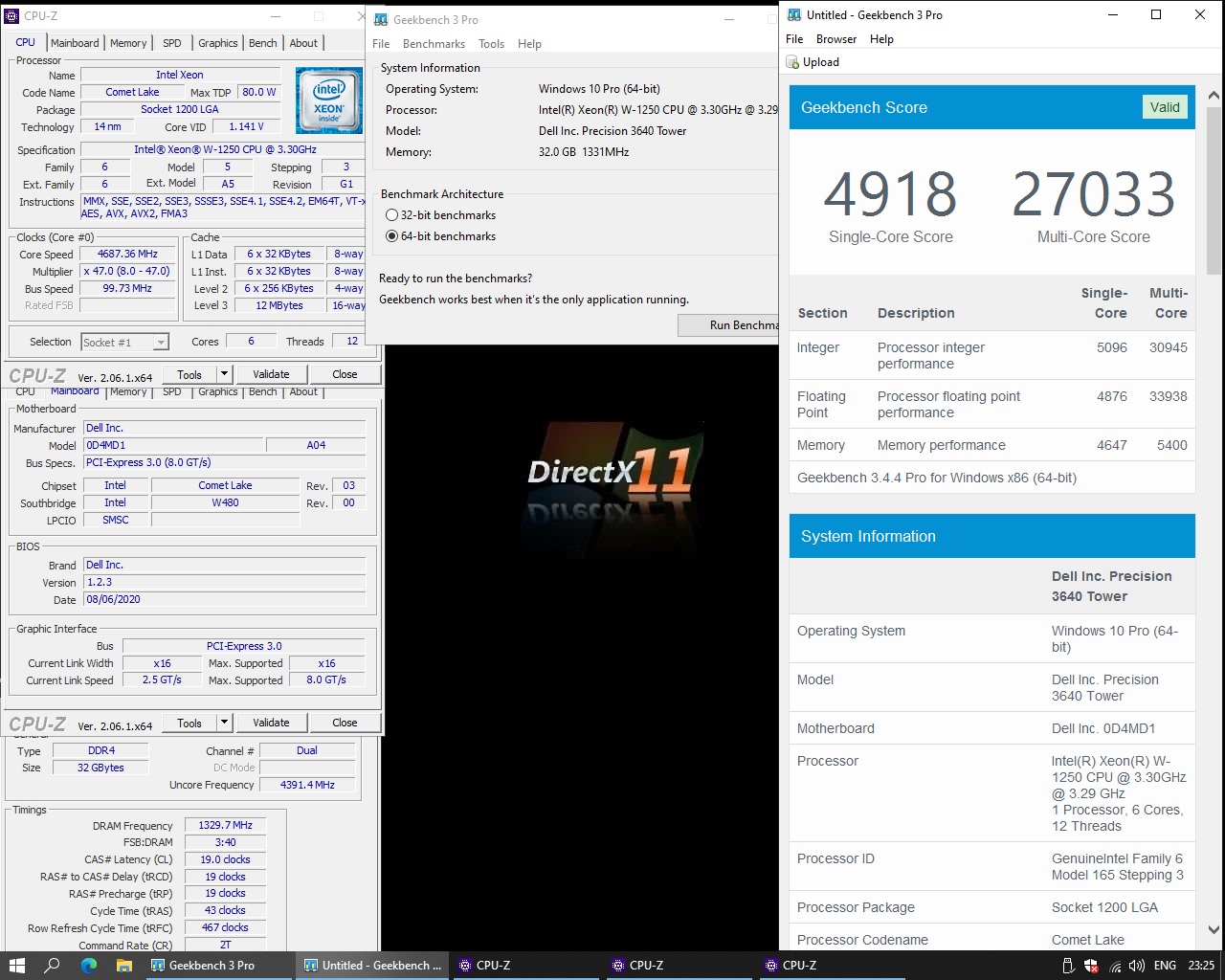The height and width of the screenshot is (980, 1225).
Task: Click the motherboard model 0D4MD1 field
Action: pyautogui.click(x=173, y=445)
